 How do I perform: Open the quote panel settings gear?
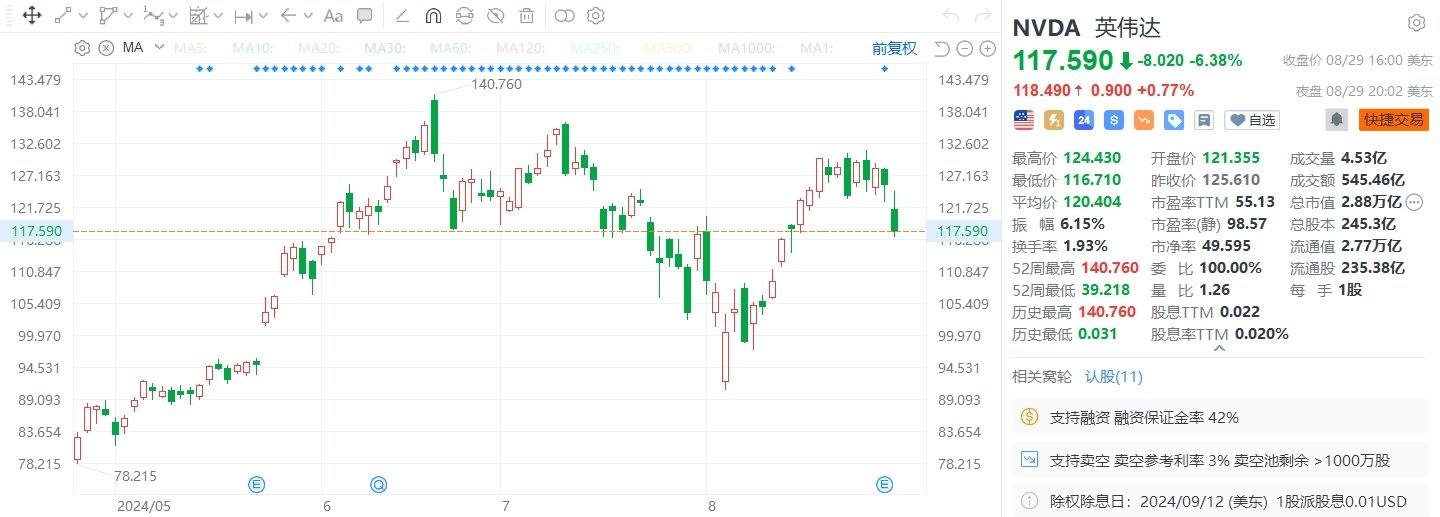pos(1416,23)
